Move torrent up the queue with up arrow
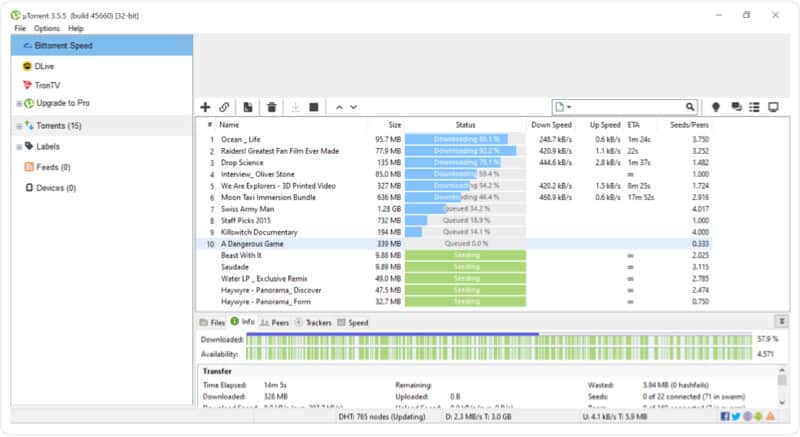800x437 pixels. [x=339, y=107]
